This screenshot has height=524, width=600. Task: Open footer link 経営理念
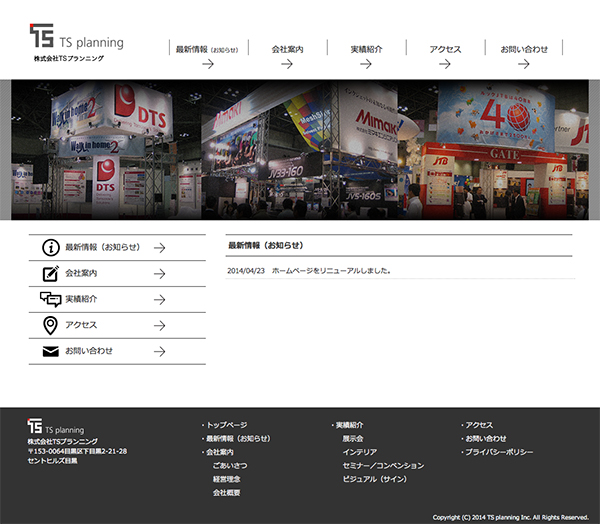point(227,479)
